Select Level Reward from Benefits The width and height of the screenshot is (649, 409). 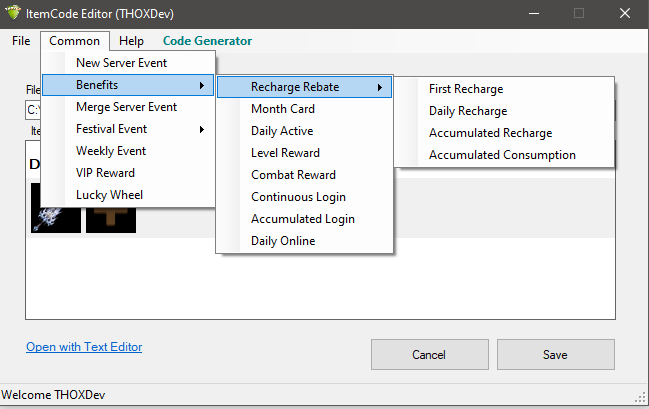click(x=285, y=153)
